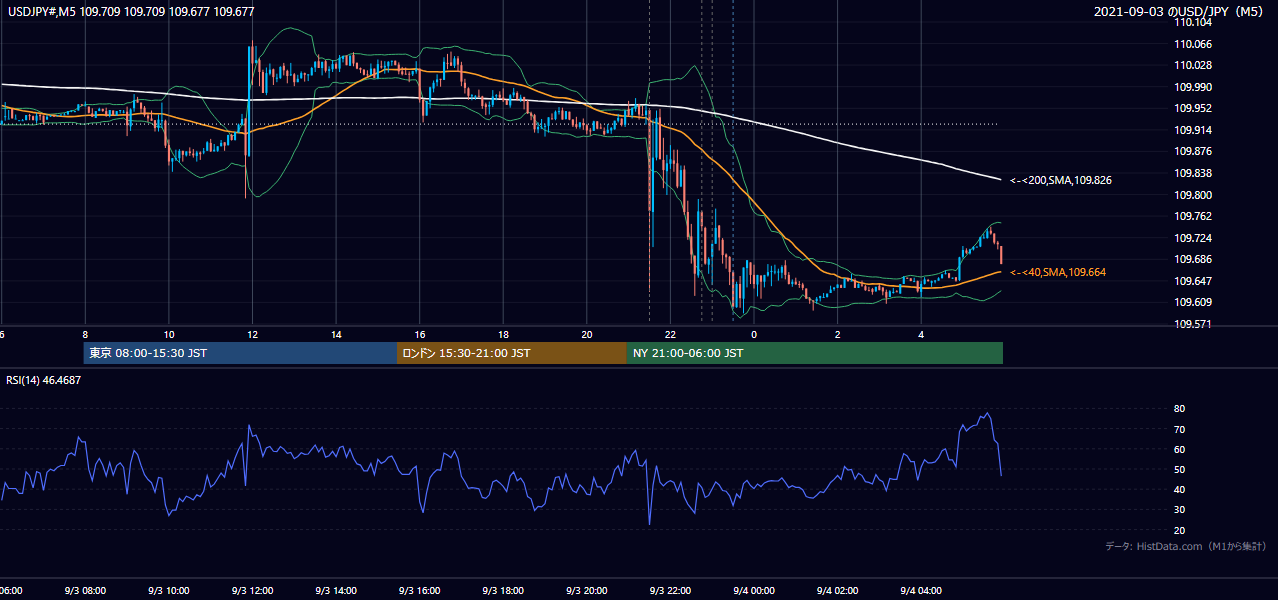Click hour label 16 above the session bars
The width and height of the screenshot is (1278, 600).
[x=420, y=335]
